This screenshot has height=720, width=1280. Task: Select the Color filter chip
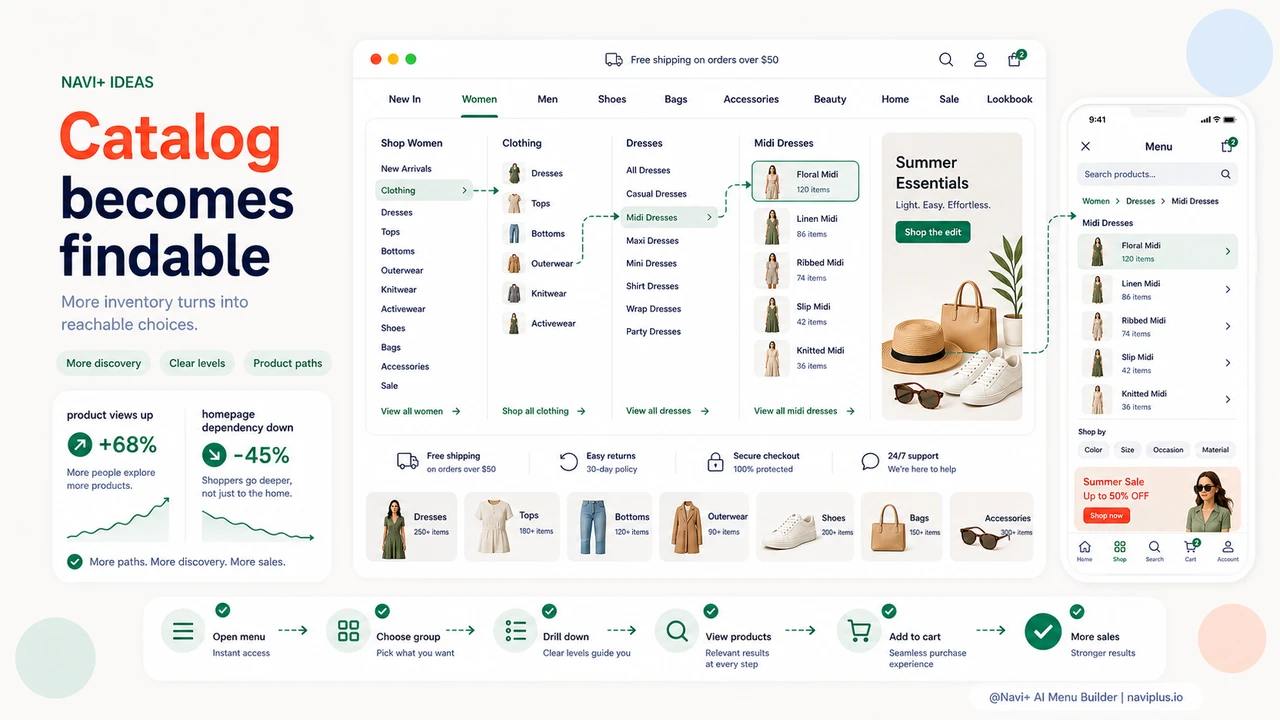1093,450
